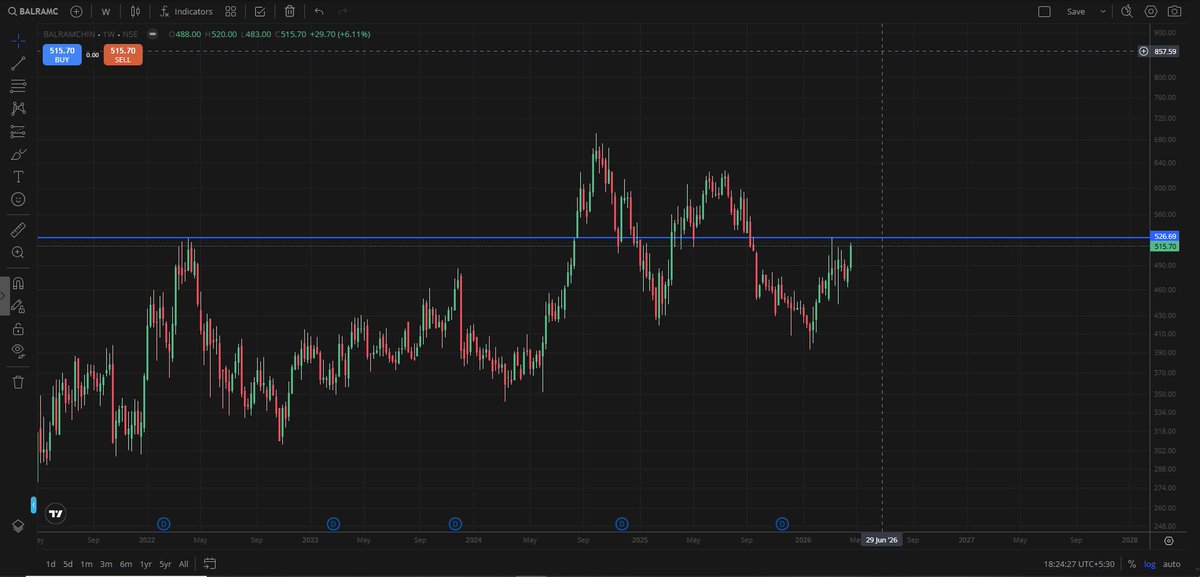Open the Emoji sticker tool
1200x577 pixels.
17,199
